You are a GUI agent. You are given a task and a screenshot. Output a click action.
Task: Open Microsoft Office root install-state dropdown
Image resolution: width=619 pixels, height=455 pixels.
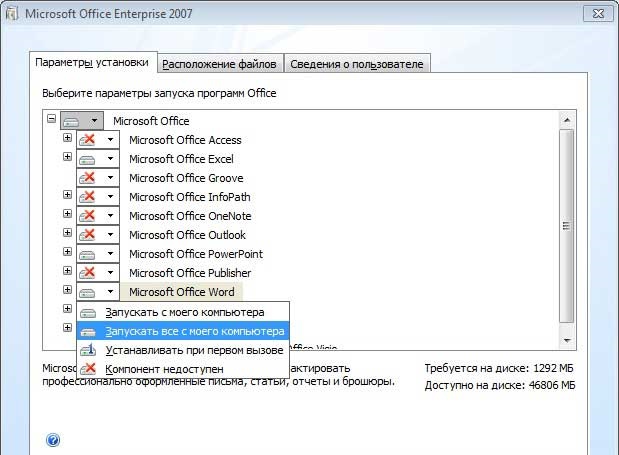pyautogui.click(x=82, y=120)
